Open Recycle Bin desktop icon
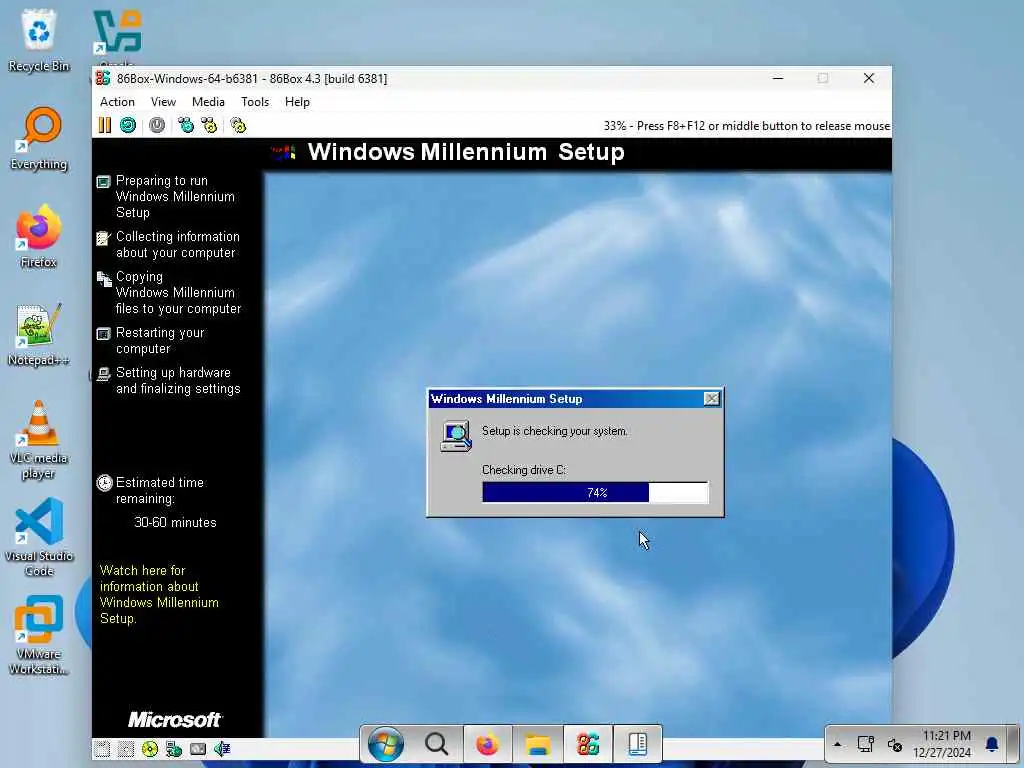The image size is (1024, 768). click(39, 40)
